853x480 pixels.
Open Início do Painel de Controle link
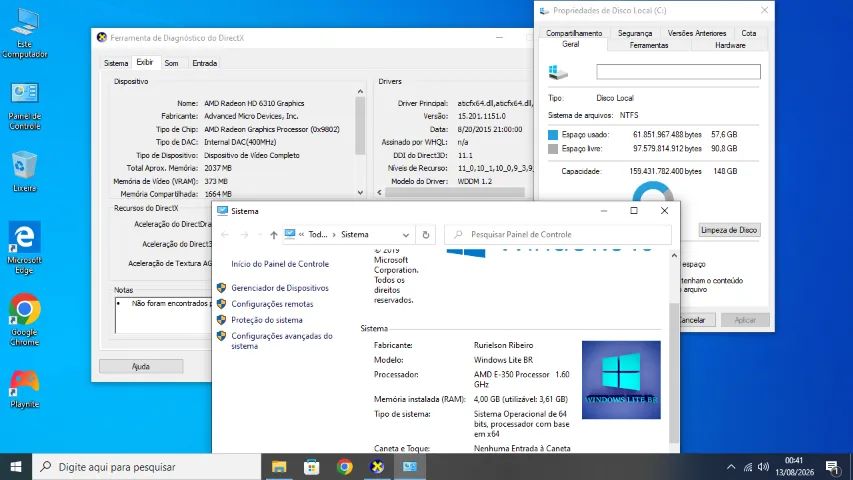point(280,264)
